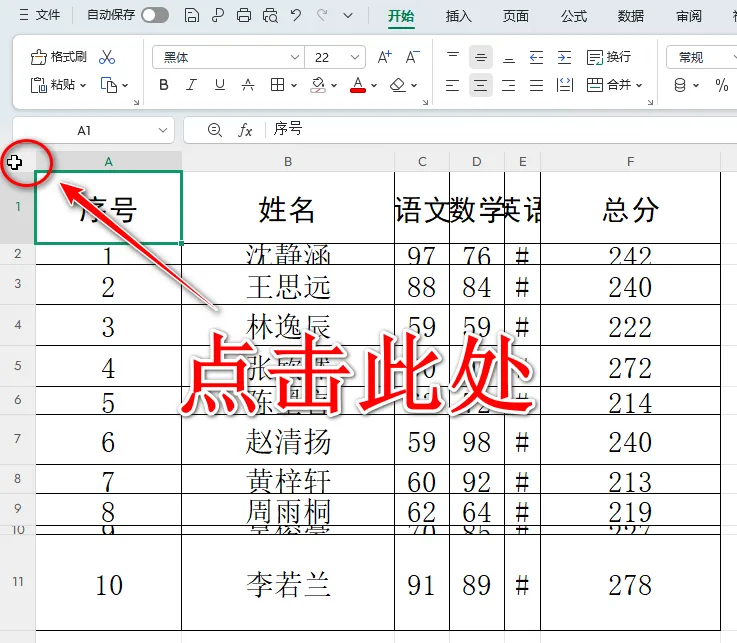Select justify alignment
Viewport: 737px width, 643px height.
[x=536, y=85]
